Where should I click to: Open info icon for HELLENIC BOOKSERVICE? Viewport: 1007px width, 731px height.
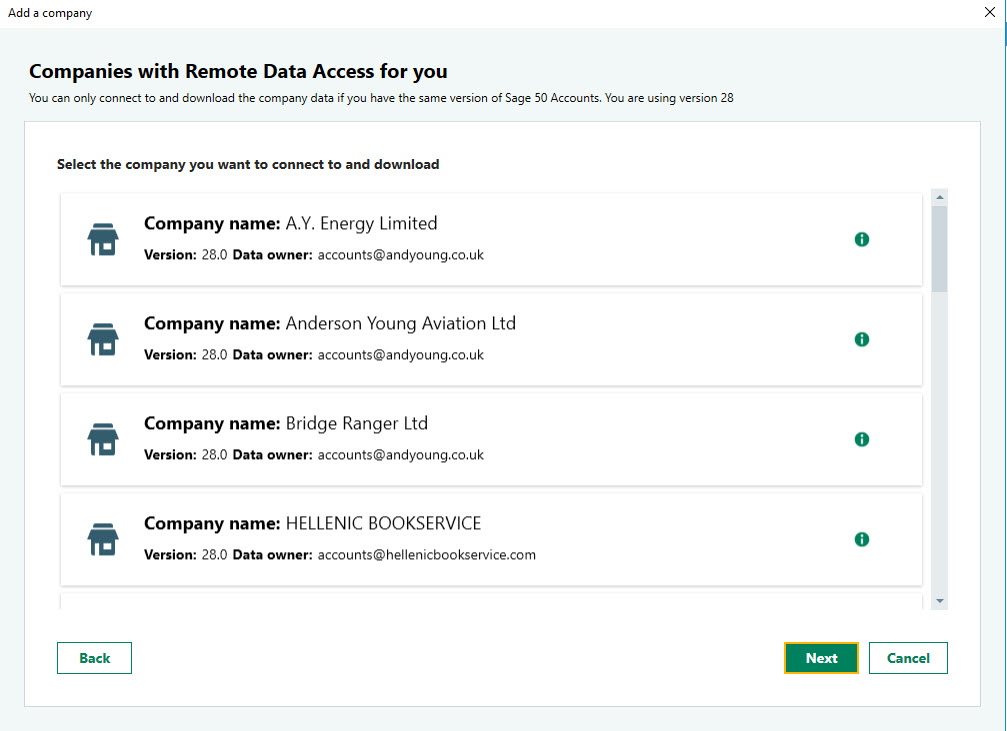coord(861,539)
